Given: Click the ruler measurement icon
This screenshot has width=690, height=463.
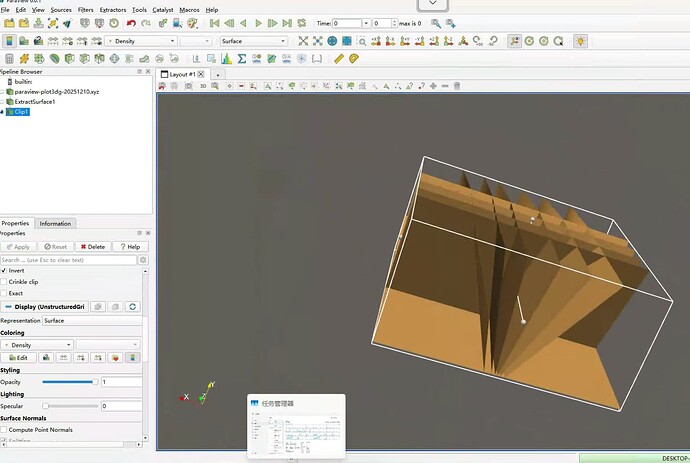Looking at the screenshot, I should [339, 59].
